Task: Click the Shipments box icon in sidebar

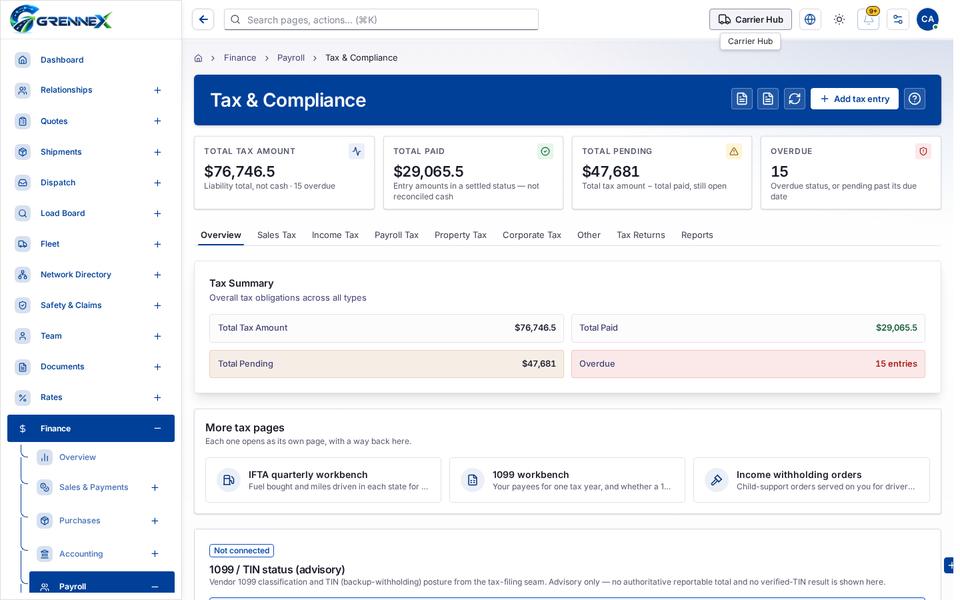Action: (x=23, y=152)
